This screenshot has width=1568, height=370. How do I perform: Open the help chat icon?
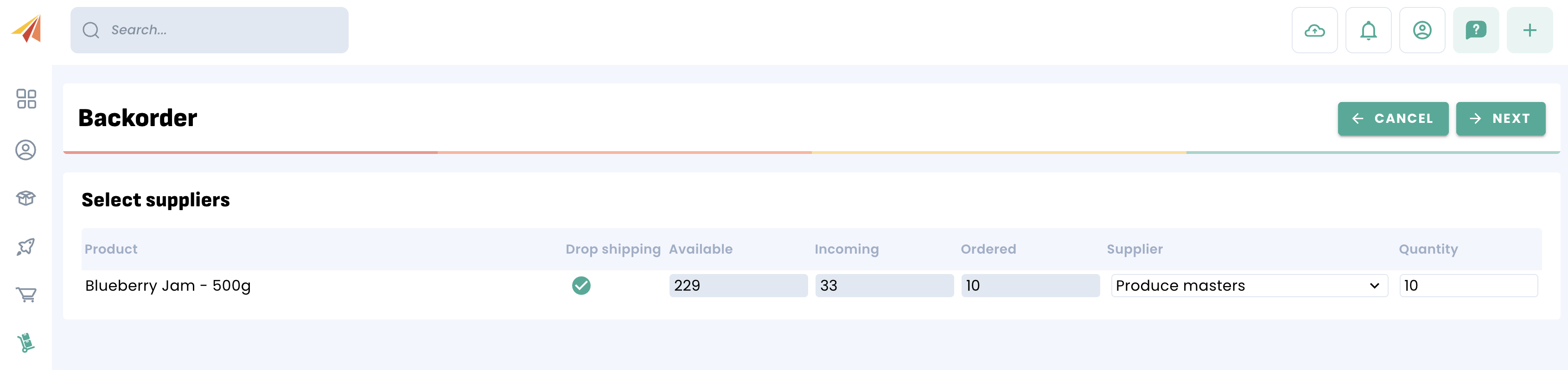tap(1475, 31)
